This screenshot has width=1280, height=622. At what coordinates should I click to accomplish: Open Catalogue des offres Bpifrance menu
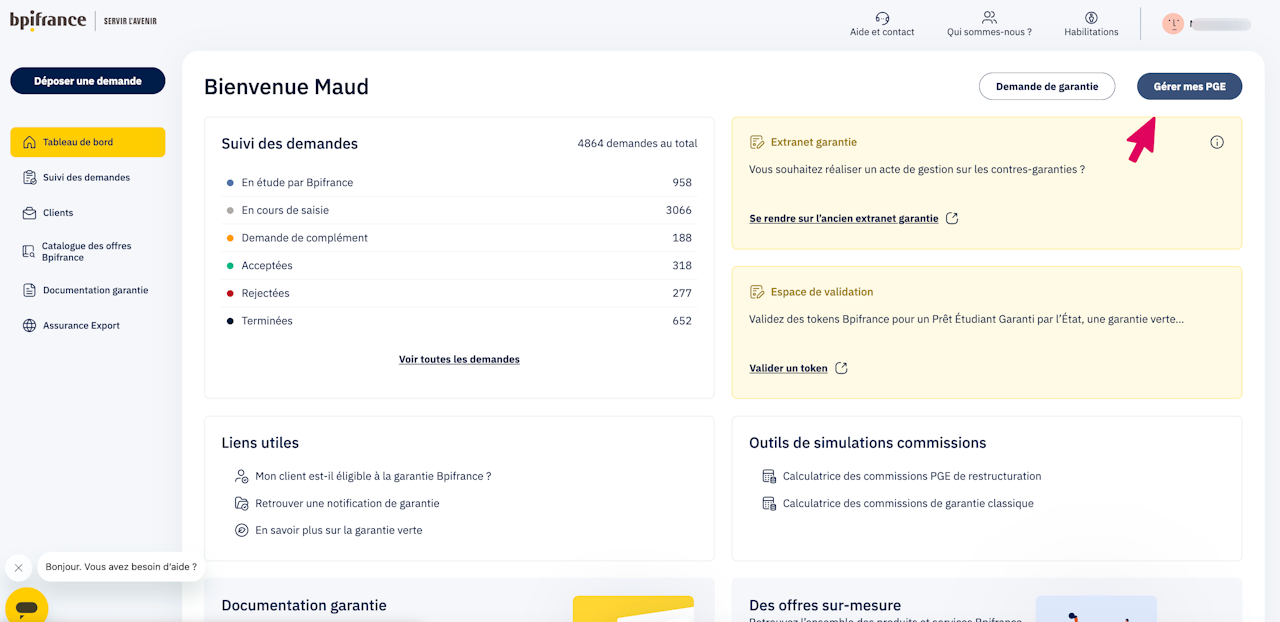(x=88, y=251)
